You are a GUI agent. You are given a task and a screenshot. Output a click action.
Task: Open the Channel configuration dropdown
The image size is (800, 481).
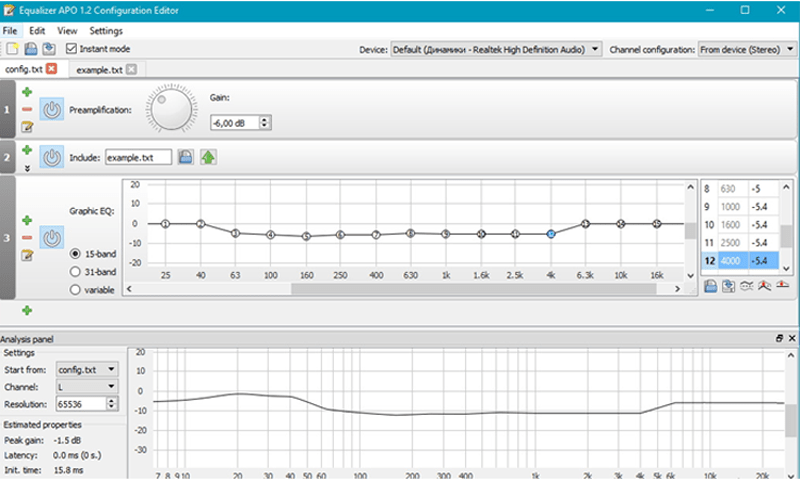pos(746,48)
